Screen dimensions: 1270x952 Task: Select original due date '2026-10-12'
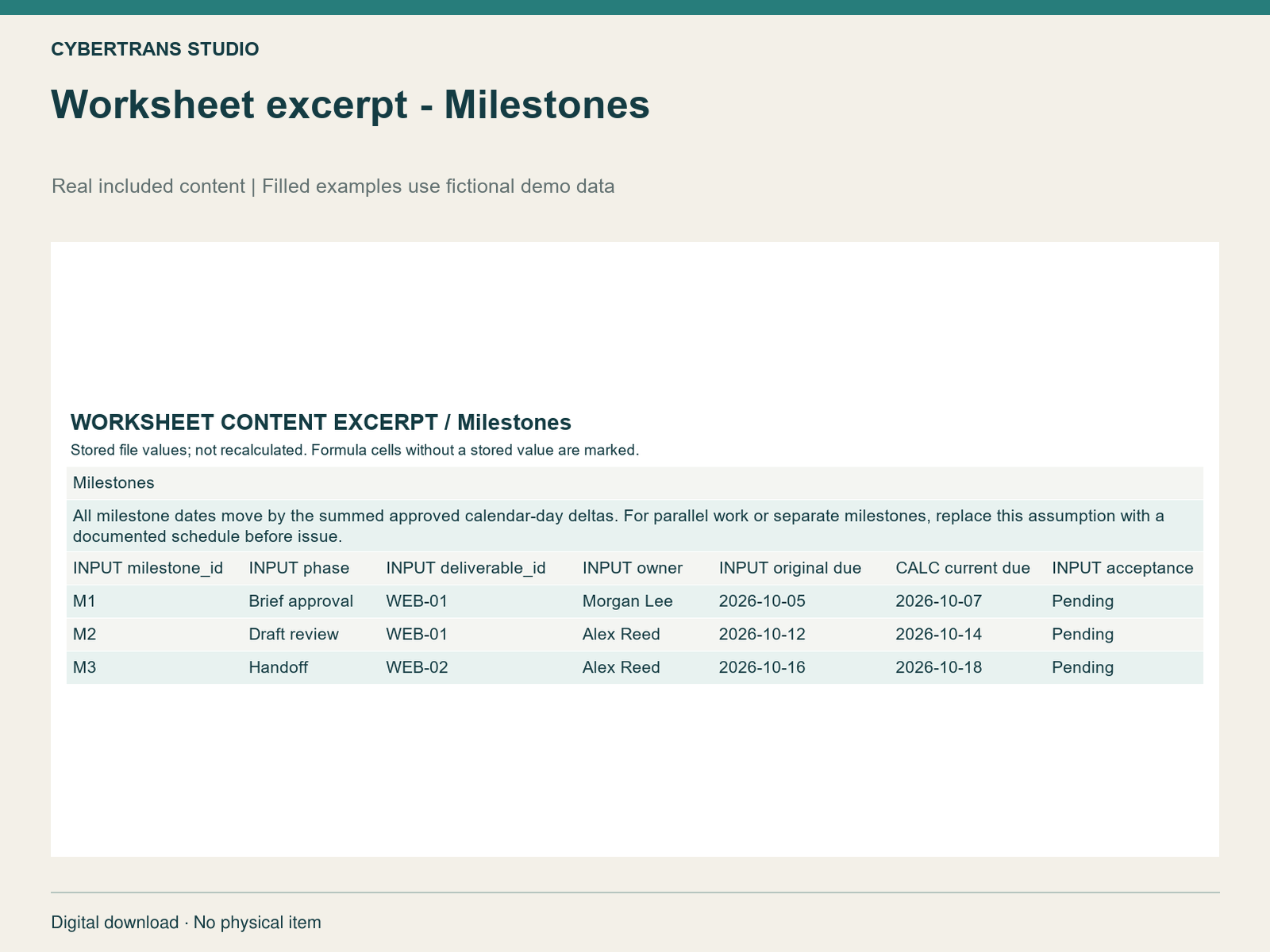pyautogui.click(x=762, y=635)
